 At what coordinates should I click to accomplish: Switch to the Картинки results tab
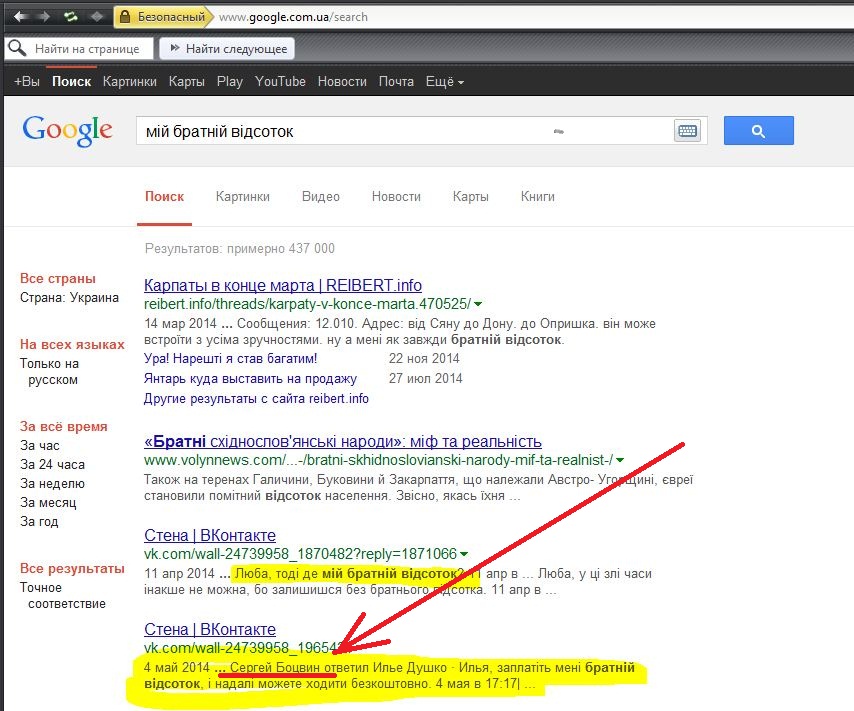[242, 197]
